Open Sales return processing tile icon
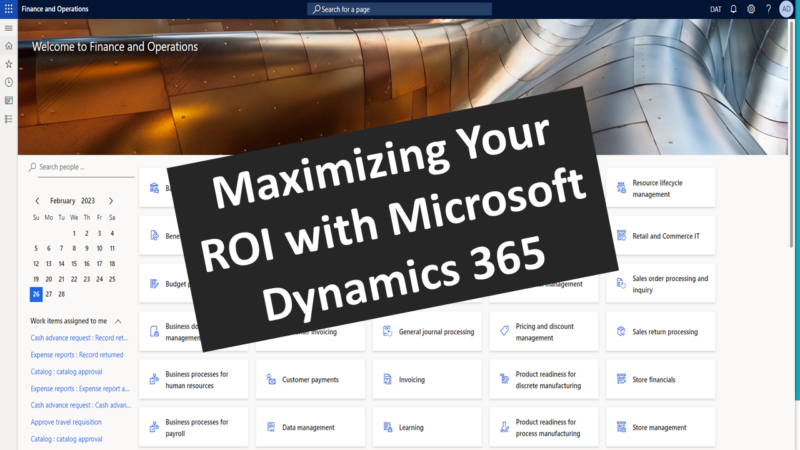The width and height of the screenshot is (800, 450). pyautogui.click(x=621, y=332)
